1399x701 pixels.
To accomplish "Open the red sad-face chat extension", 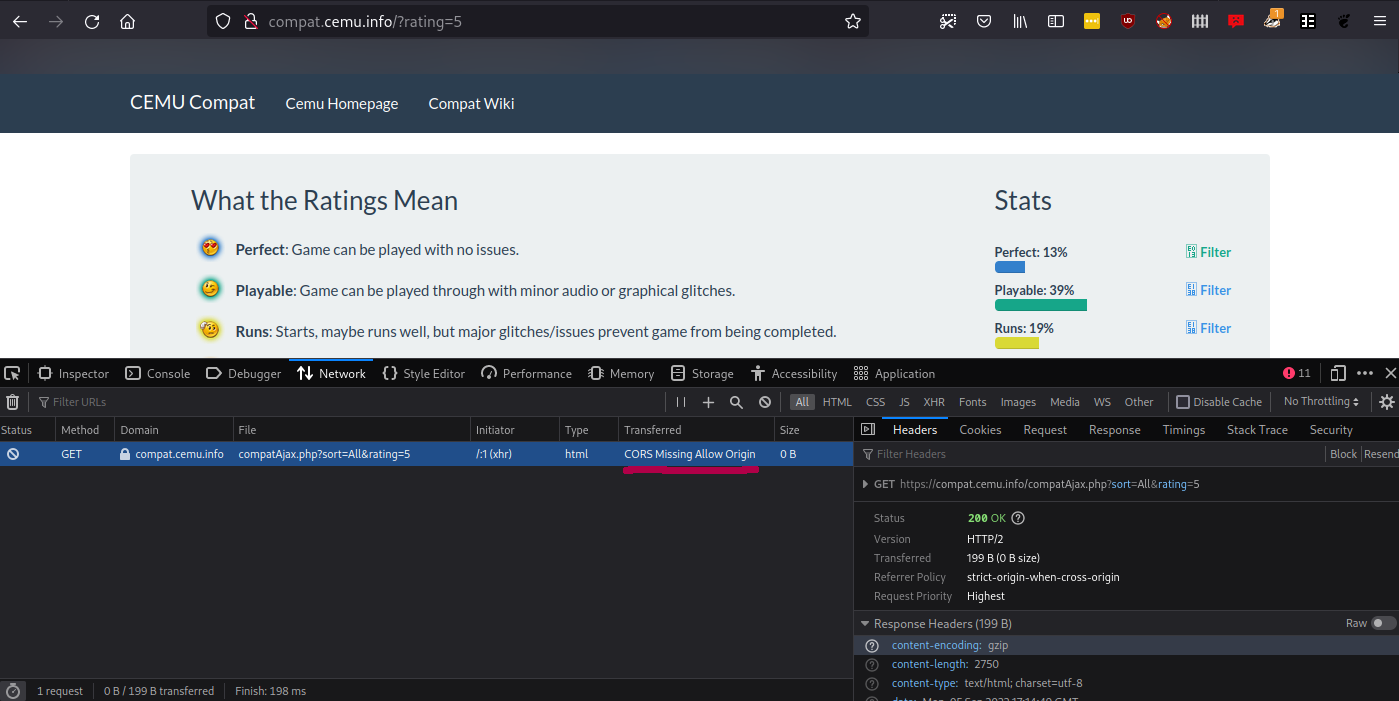I will coord(1236,21).
